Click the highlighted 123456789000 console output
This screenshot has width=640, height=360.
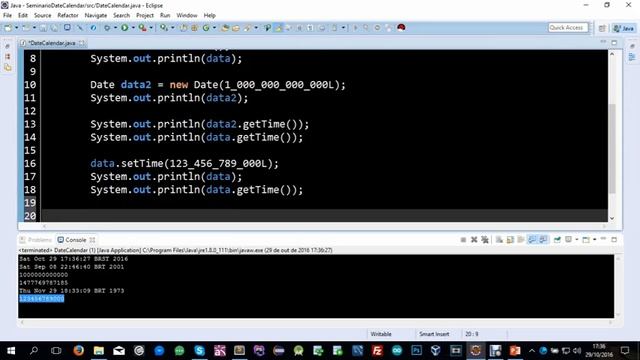[42, 299]
